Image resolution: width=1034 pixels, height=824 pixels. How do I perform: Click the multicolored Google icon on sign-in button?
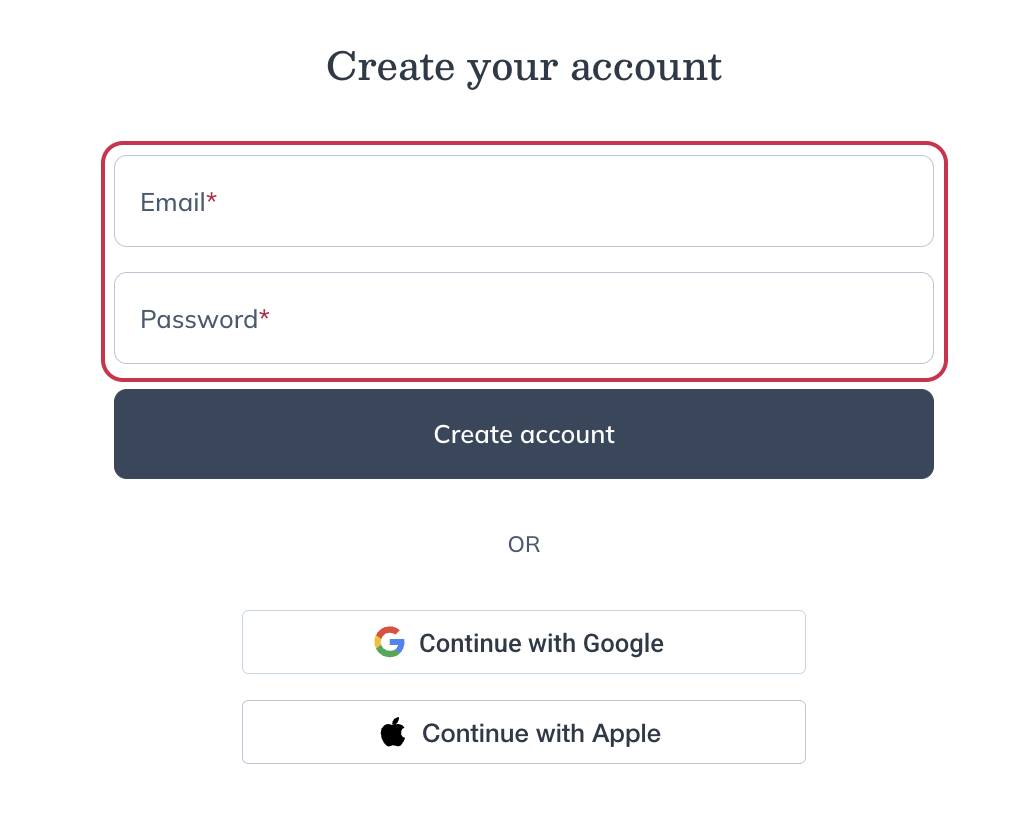pos(389,642)
